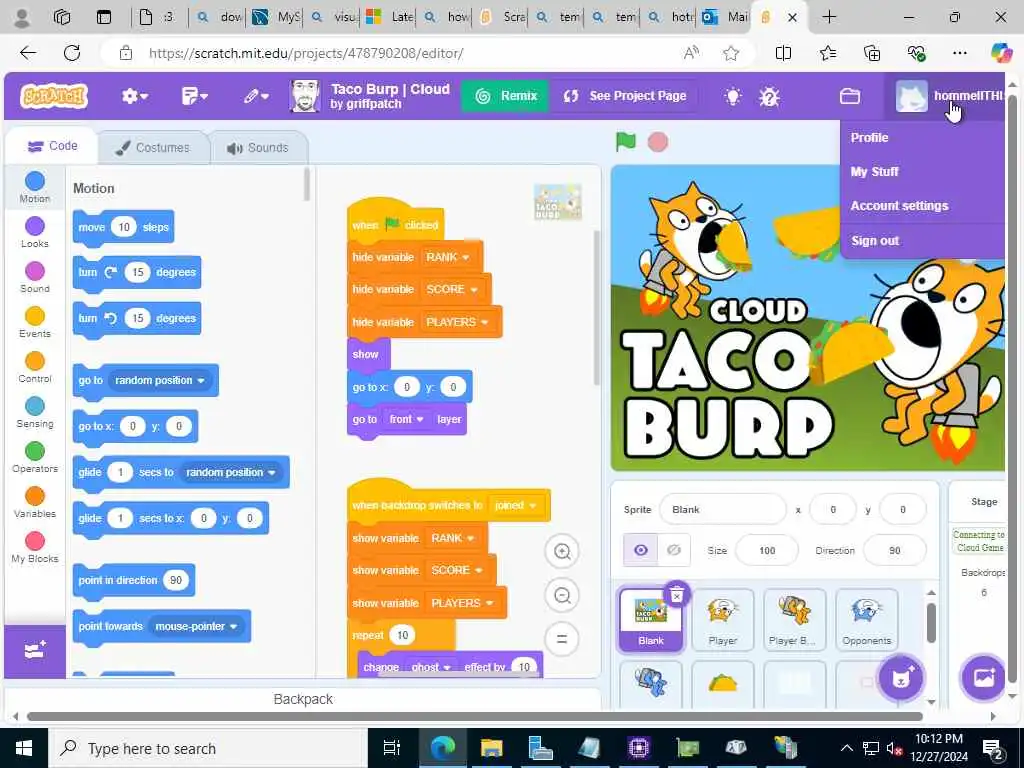Click the taskbar search box
This screenshot has width=1024, height=768.
tap(209, 748)
